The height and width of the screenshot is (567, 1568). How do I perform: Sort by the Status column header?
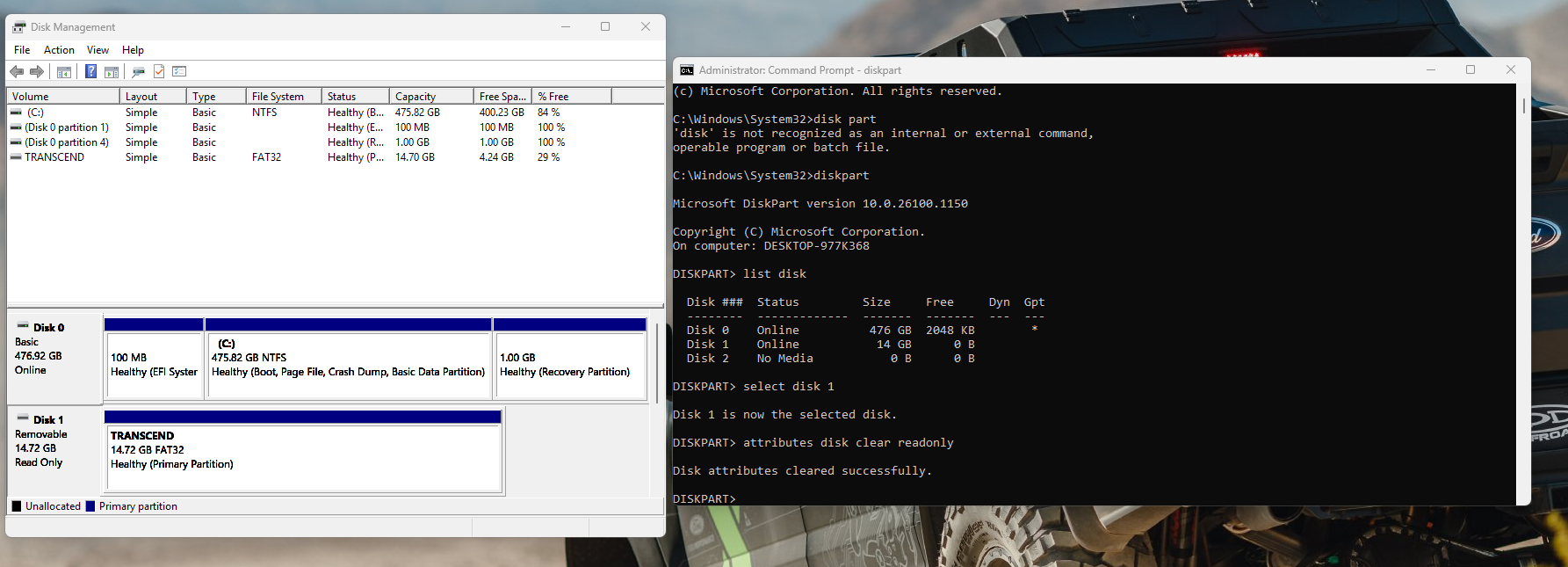(356, 97)
